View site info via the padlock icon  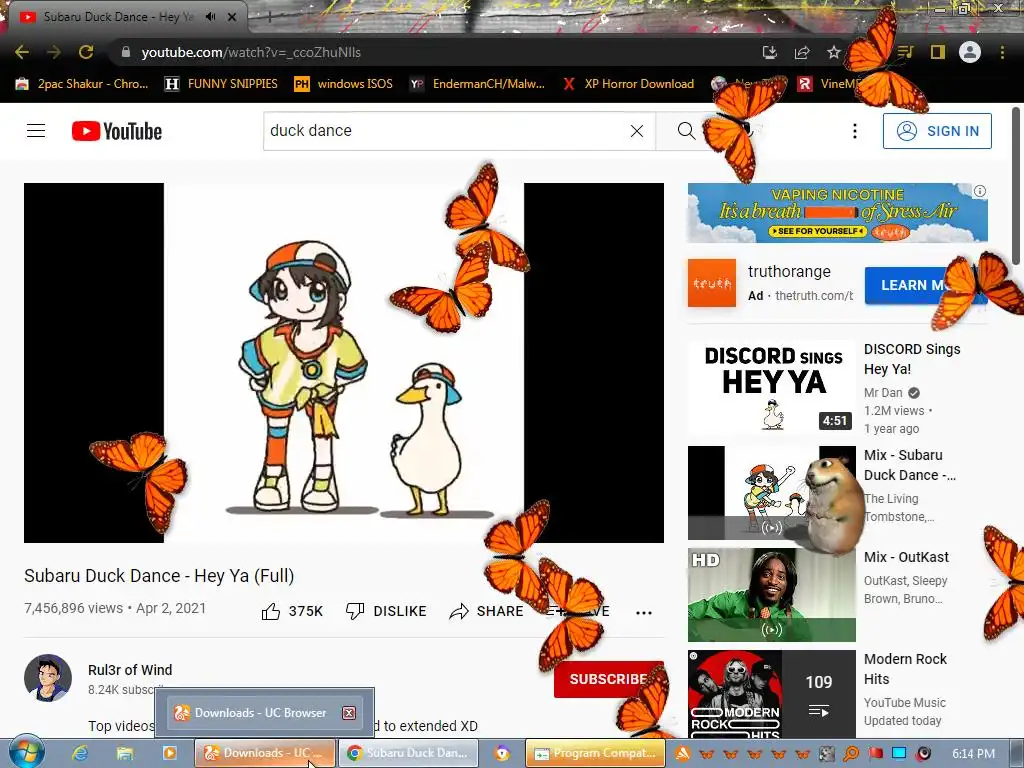click(126, 52)
